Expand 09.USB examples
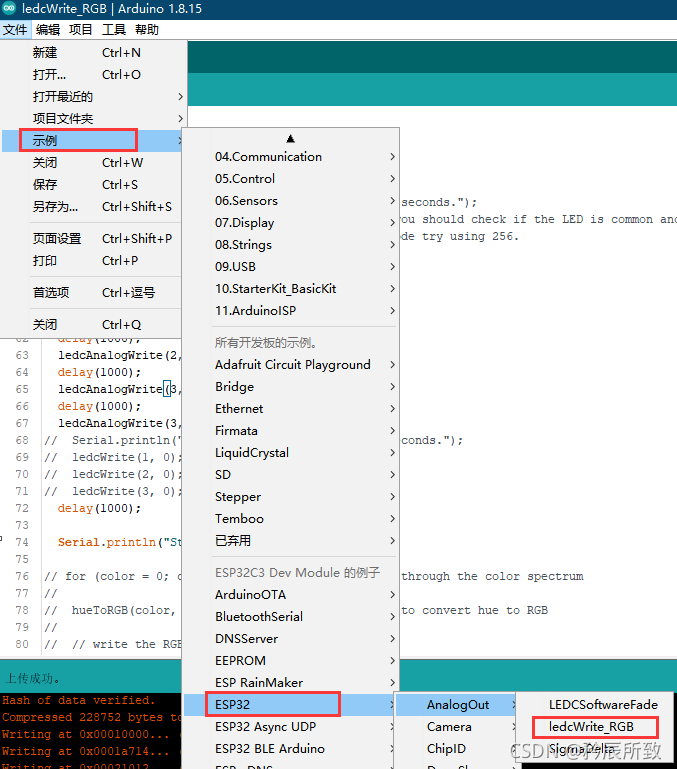This screenshot has width=677, height=769. tap(290, 267)
